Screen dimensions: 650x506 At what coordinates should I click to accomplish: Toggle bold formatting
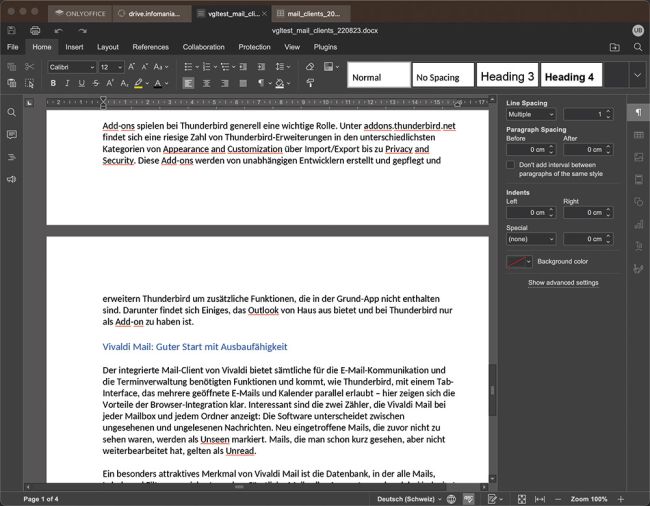tap(53, 83)
